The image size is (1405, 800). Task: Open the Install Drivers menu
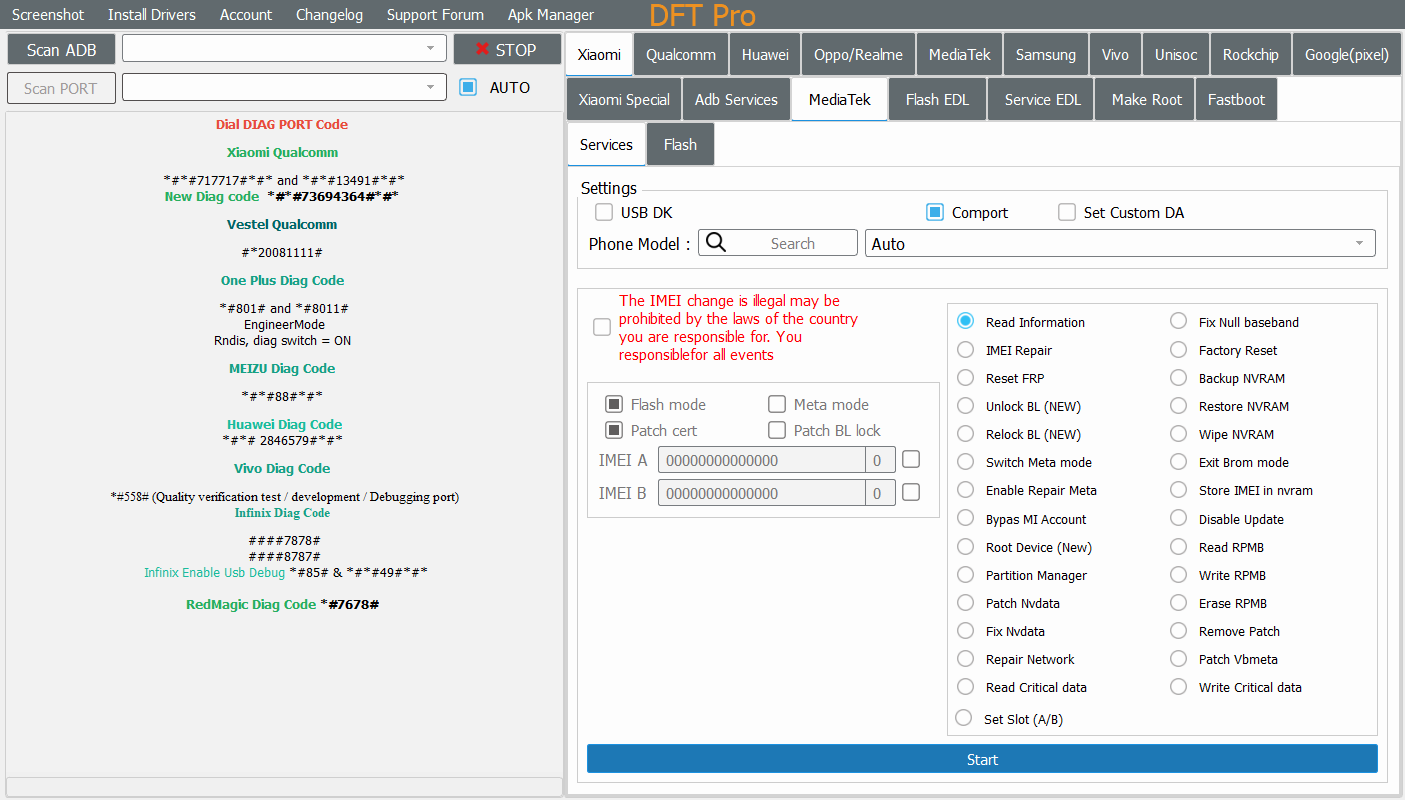coord(152,15)
